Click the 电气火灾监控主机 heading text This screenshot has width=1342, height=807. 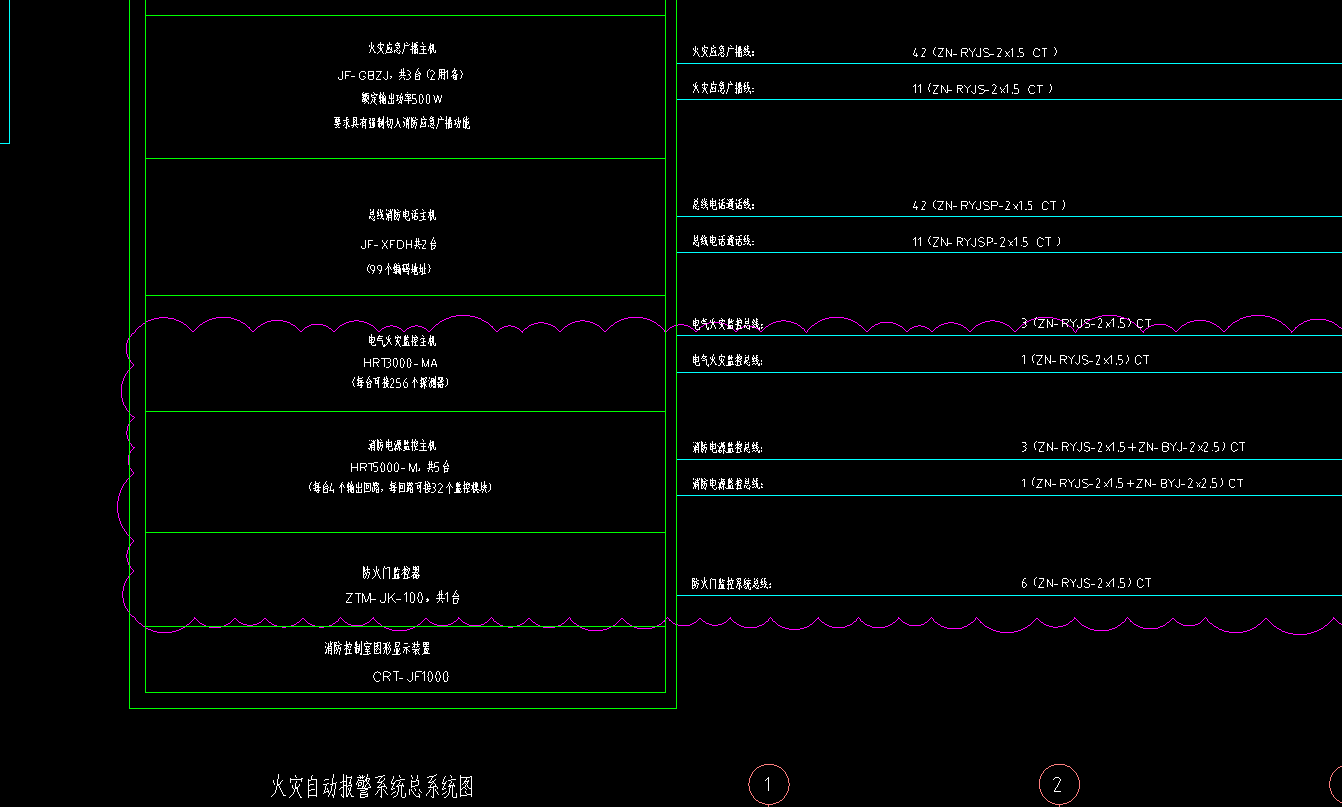402,341
